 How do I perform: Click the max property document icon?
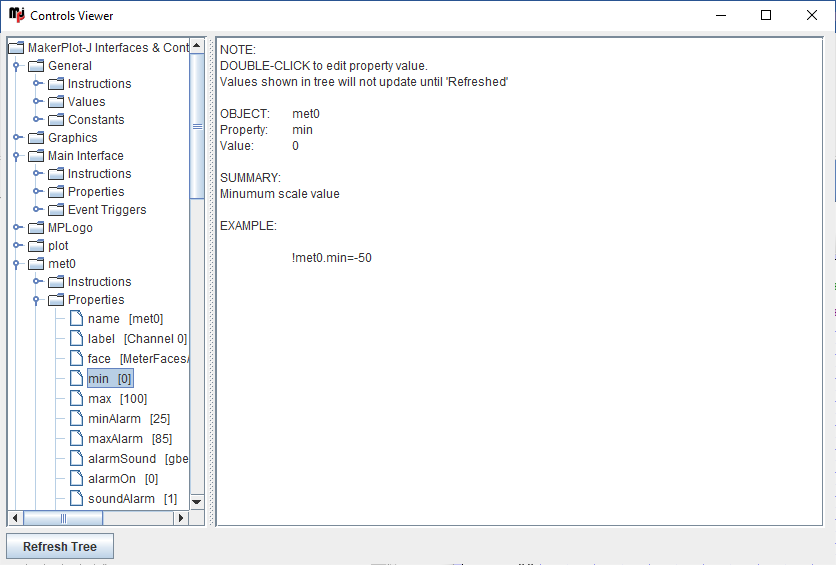(x=77, y=399)
